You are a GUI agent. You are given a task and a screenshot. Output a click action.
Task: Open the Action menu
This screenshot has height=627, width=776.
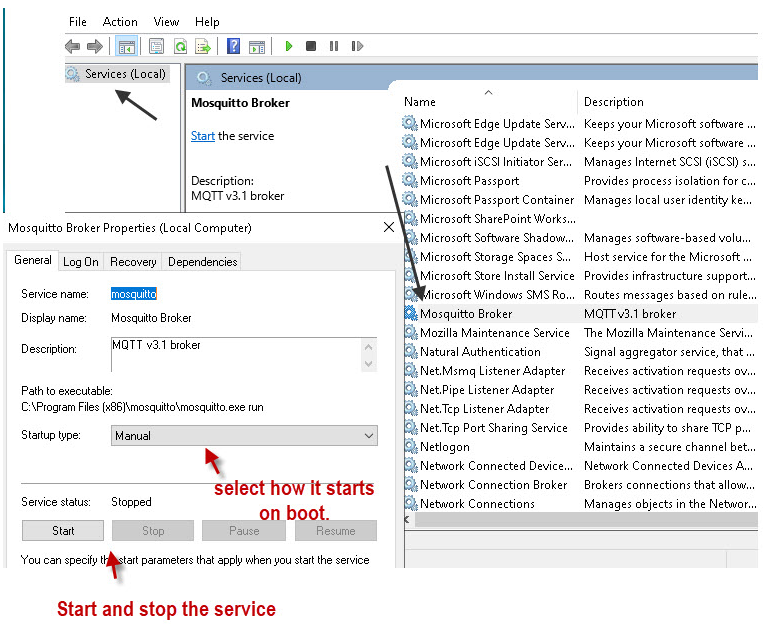point(120,22)
